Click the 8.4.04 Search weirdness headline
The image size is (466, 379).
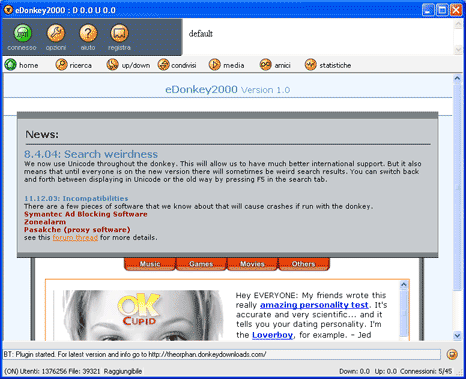coord(91,154)
